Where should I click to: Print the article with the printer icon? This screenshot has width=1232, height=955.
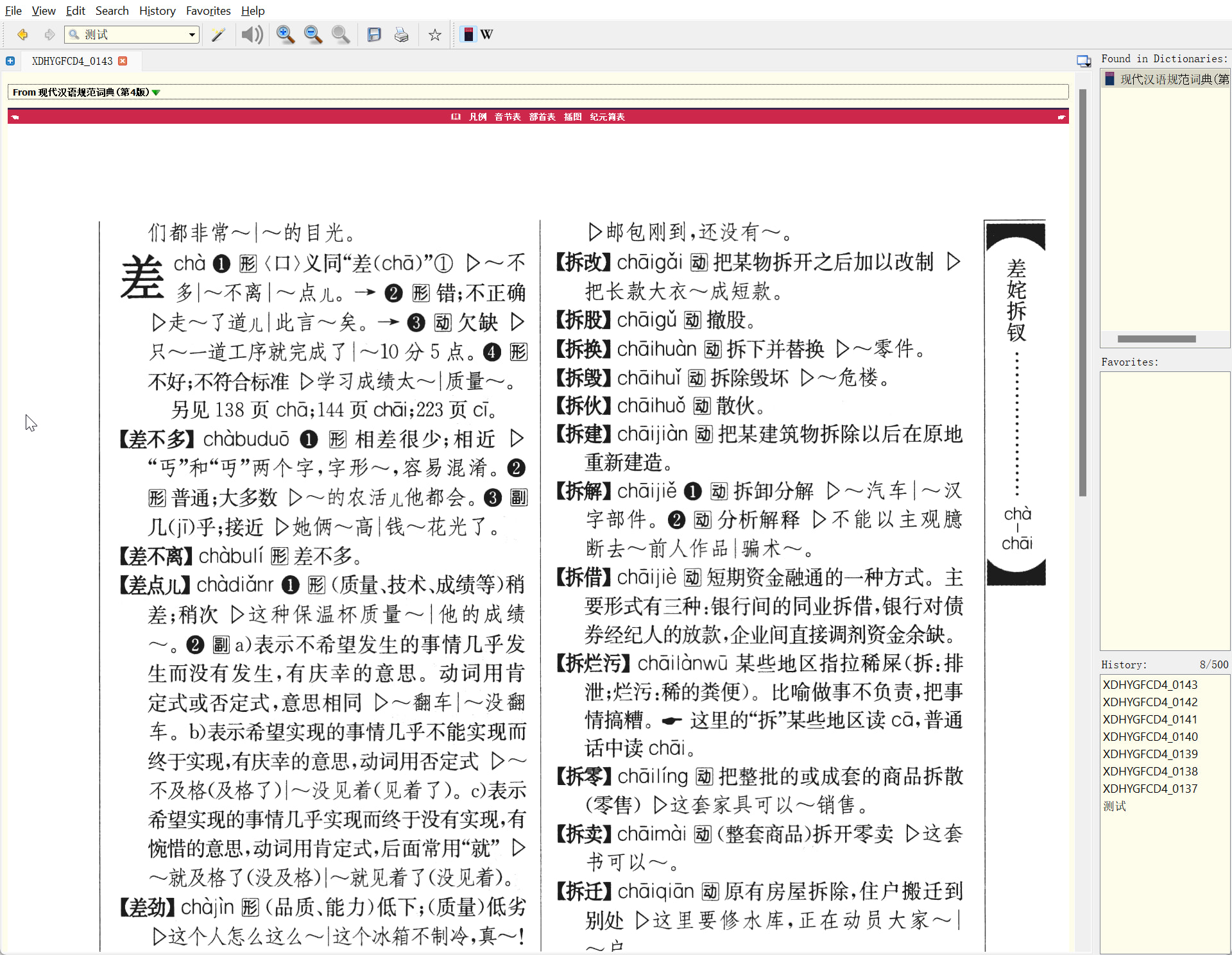tap(402, 35)
